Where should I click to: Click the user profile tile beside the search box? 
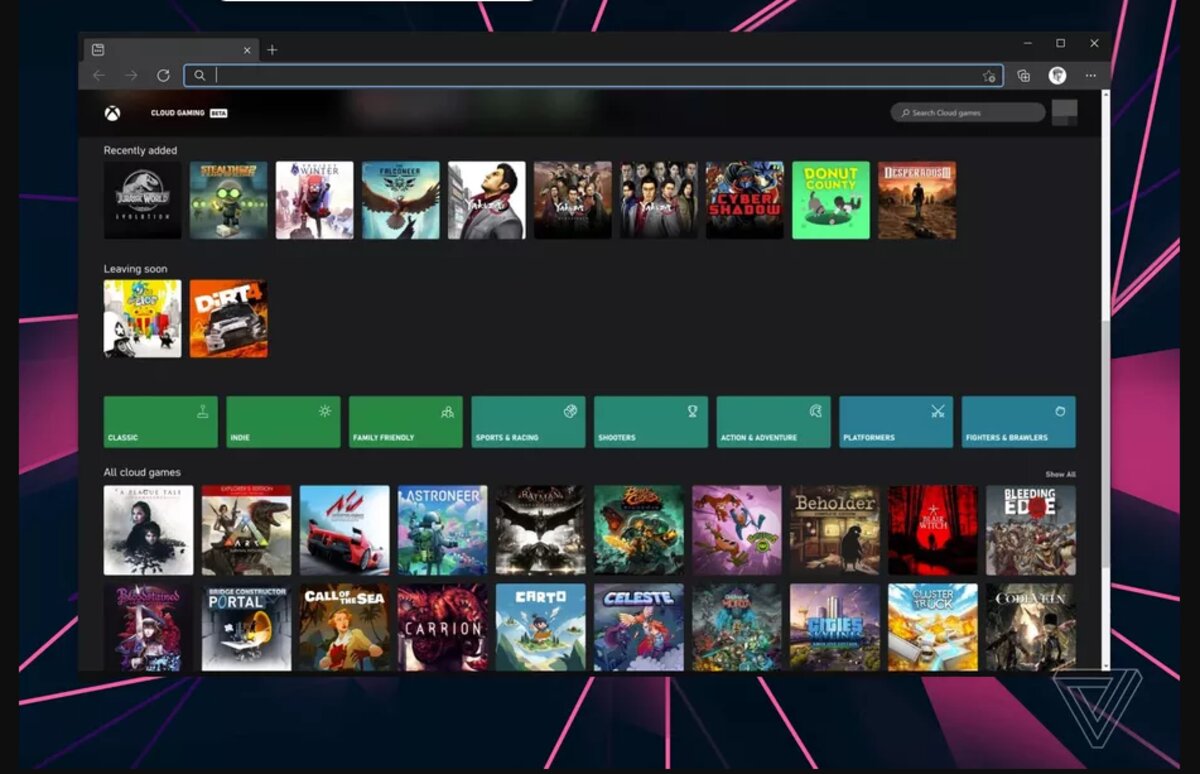1065,113
